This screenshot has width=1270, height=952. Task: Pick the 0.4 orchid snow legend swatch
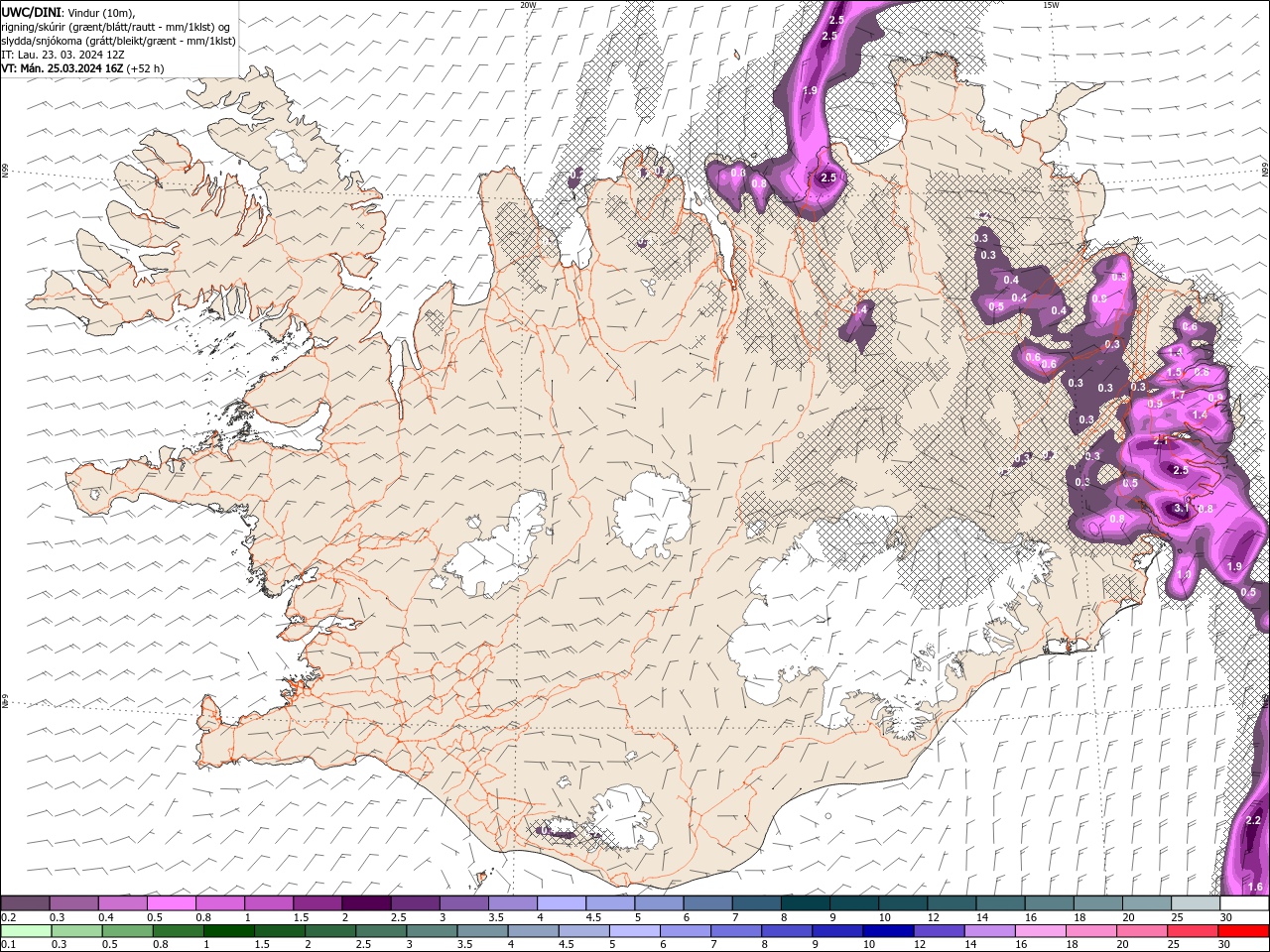click(x=122, y=903)
